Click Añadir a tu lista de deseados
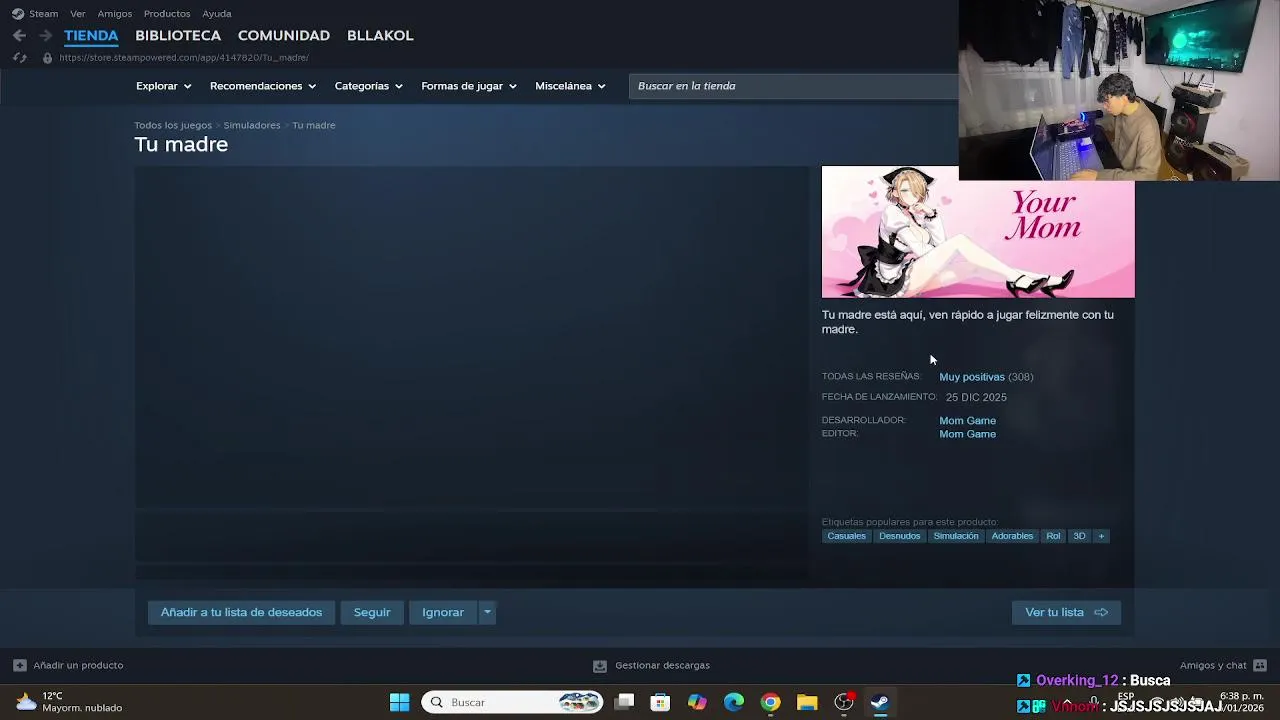This screenshot has width=1280, height=720. click(241, 612)
